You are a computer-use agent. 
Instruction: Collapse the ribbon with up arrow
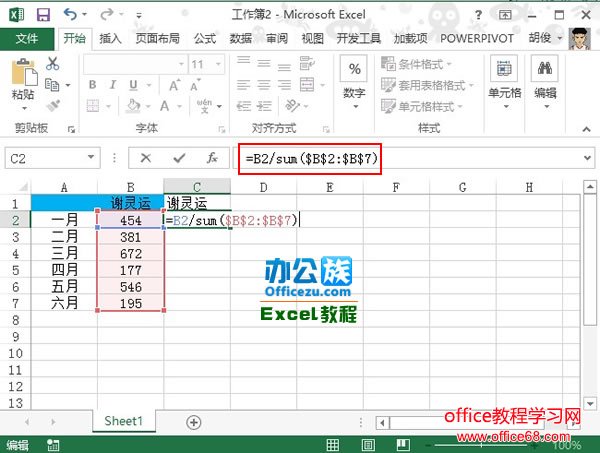tap(586, 129)
